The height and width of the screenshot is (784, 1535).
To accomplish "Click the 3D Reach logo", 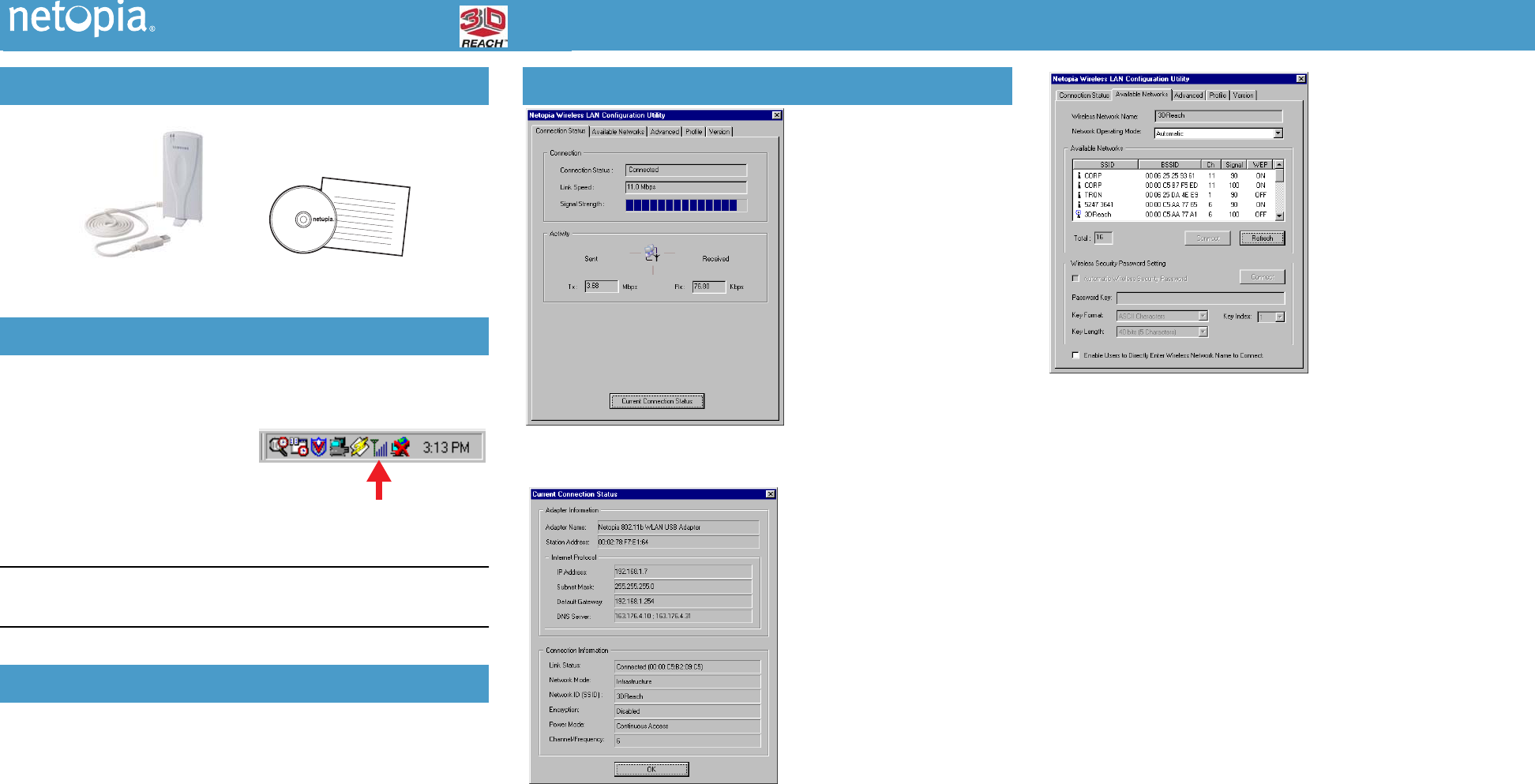I will [x=483, y=27].
